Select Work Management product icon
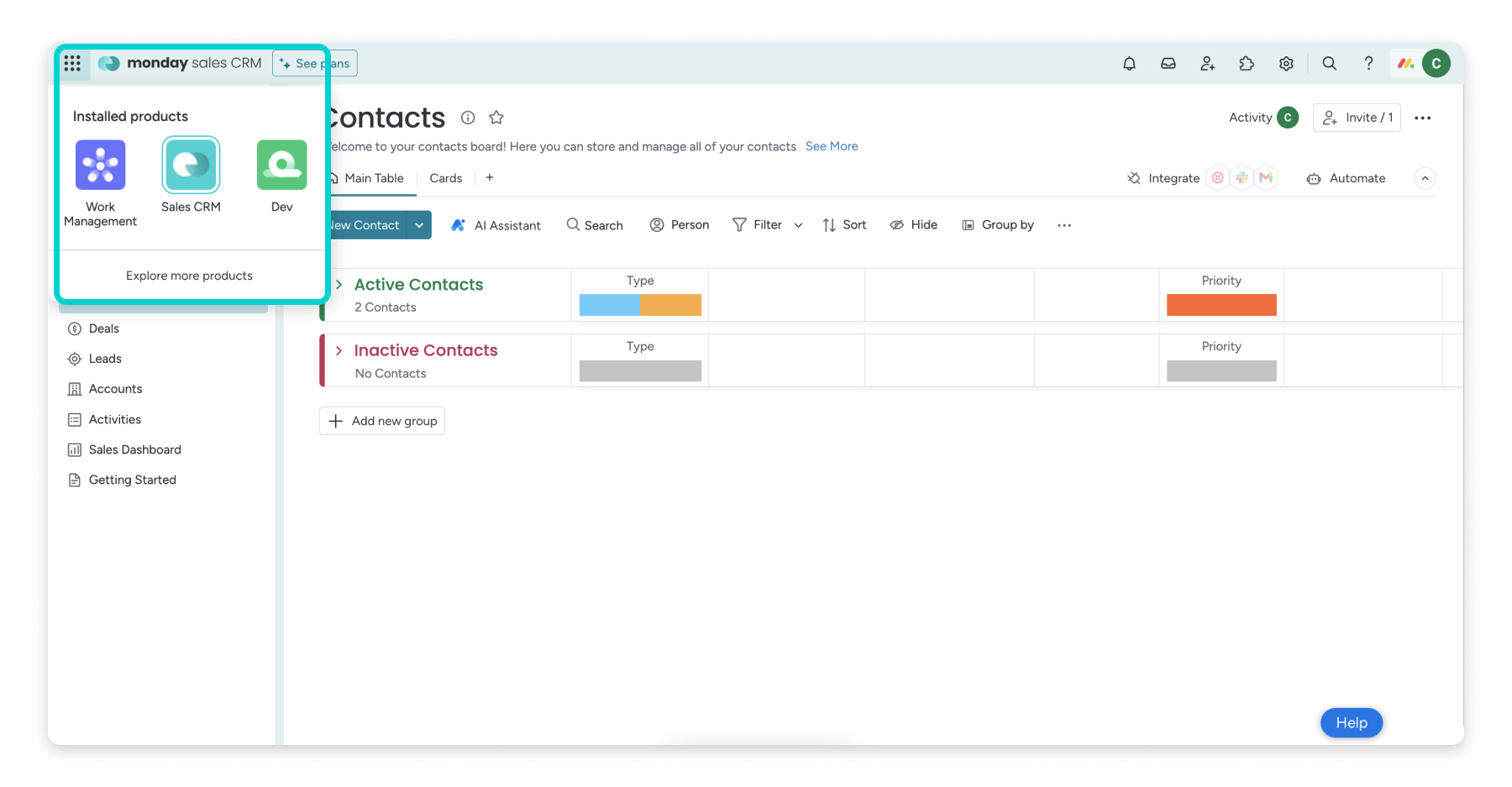 pos(101,165)
